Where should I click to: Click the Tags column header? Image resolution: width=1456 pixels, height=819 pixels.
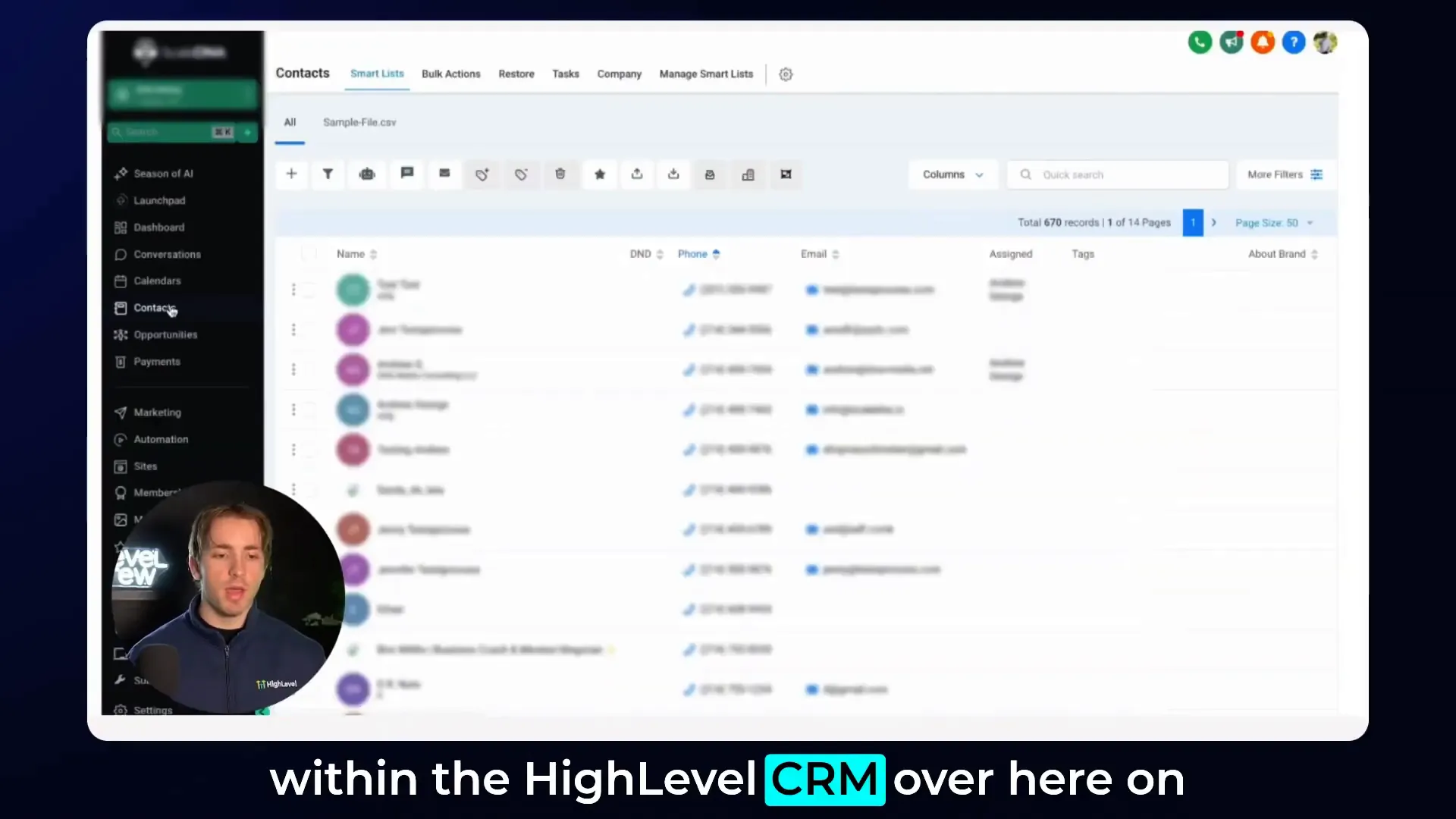pos(1083,254)
